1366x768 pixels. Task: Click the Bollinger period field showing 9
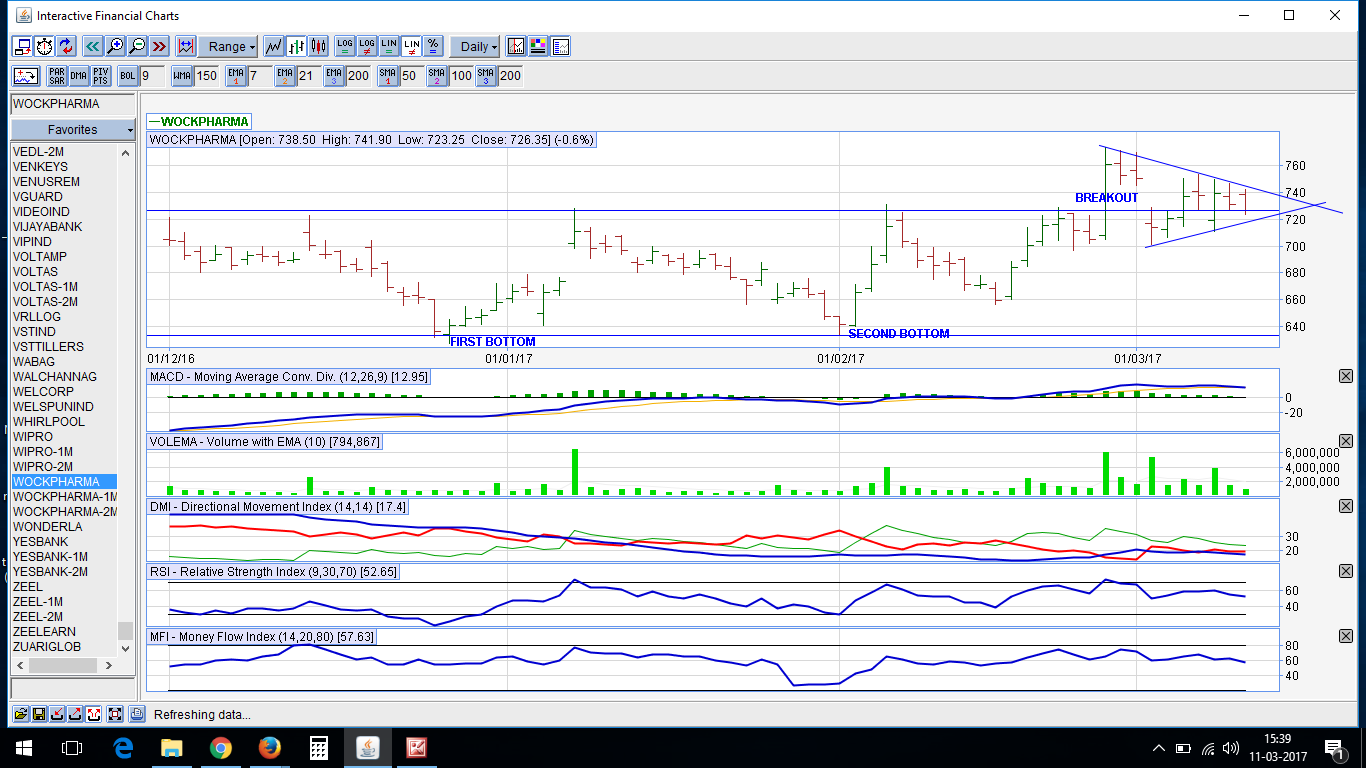(152, 75)
